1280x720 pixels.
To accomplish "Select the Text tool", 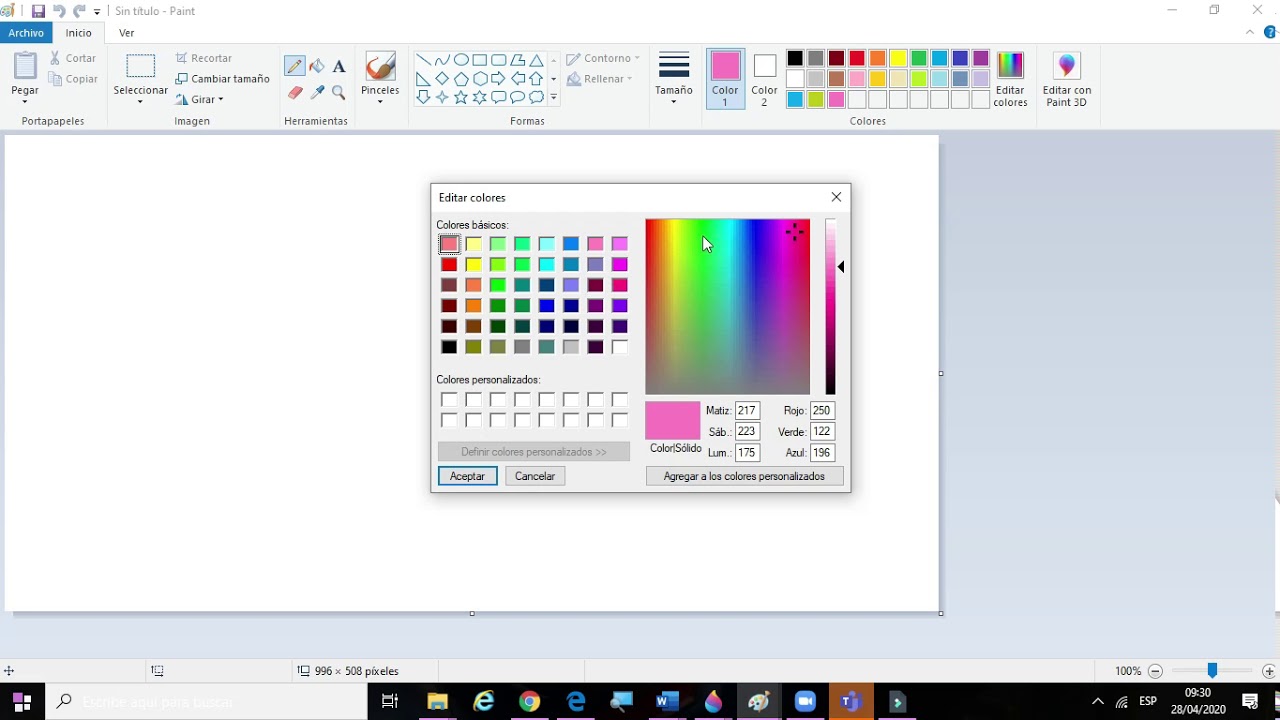I will [339, 66].
